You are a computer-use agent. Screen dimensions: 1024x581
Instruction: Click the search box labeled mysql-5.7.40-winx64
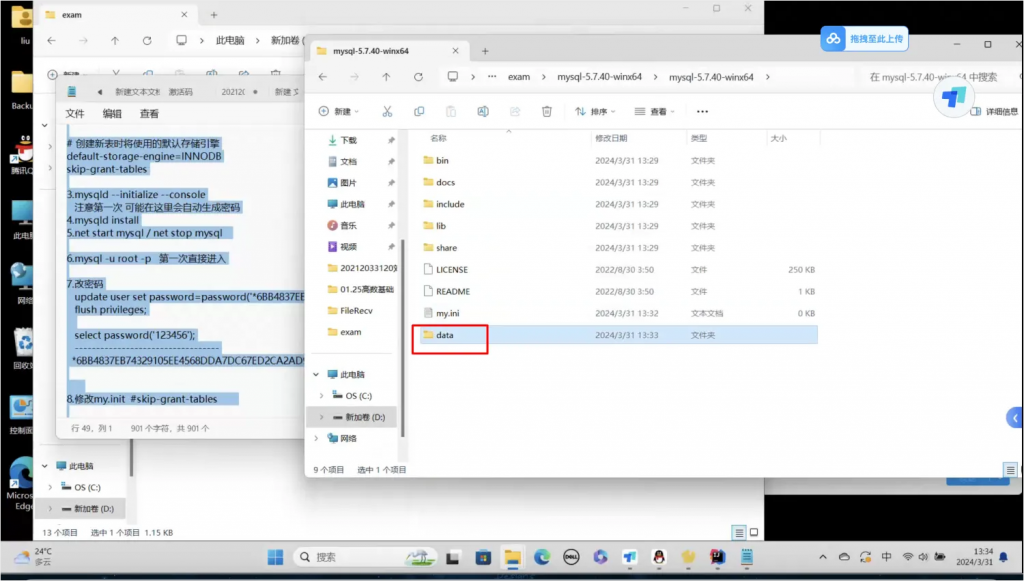(x=935, y=76)
